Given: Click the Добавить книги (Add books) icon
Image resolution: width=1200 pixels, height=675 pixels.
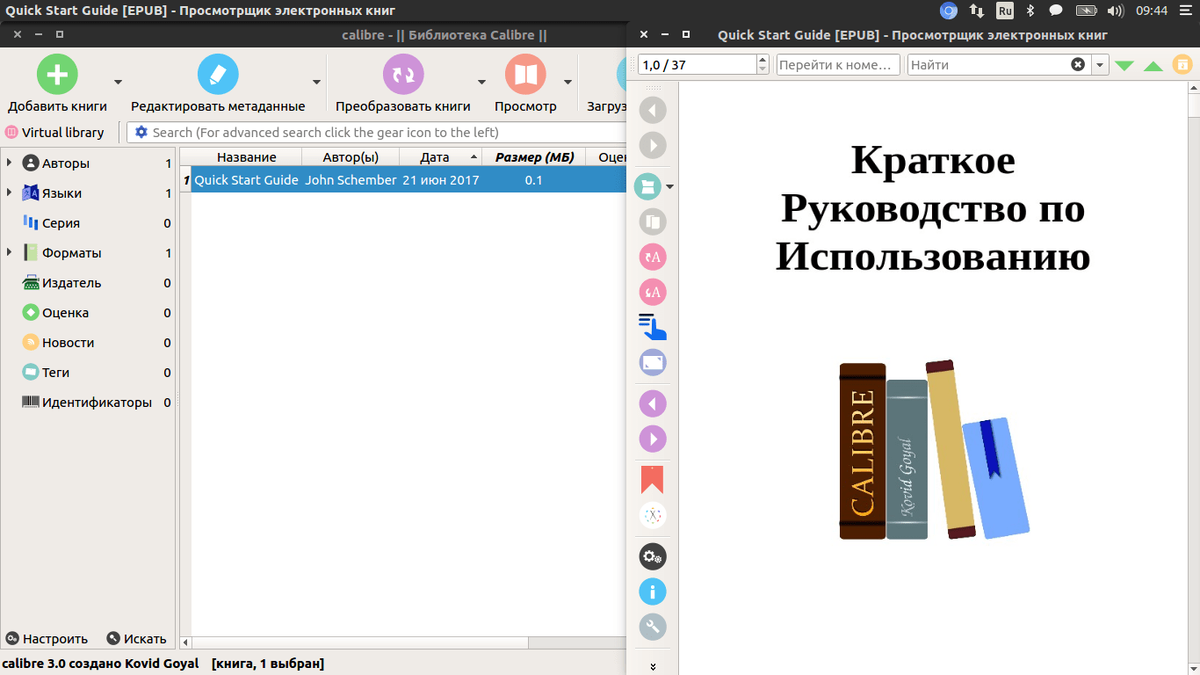Looking at the screenshot, I should (57, 74).
